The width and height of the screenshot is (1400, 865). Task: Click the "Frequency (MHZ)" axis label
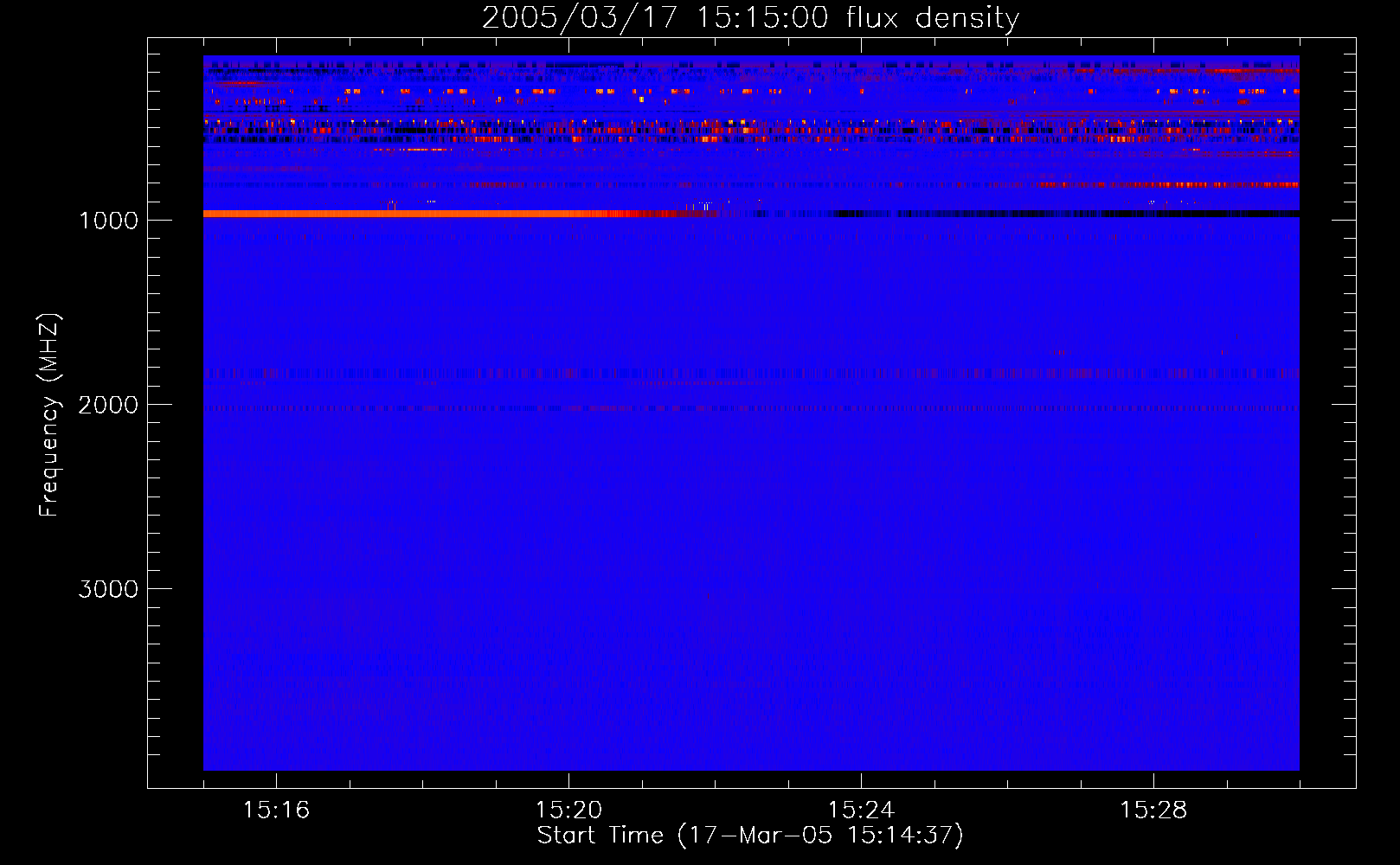point(49,415)
